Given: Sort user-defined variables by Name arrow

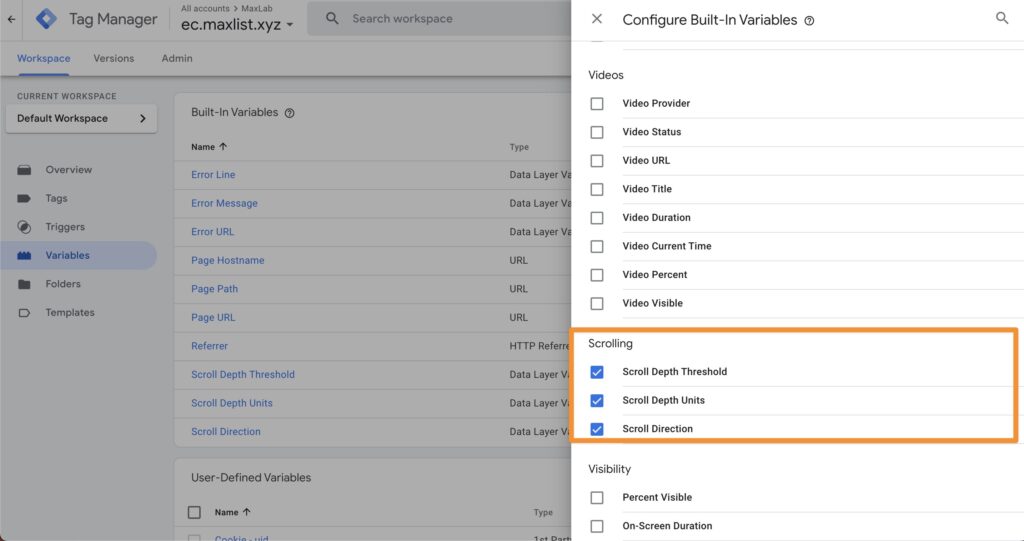Looking at the screenshot, I should coord(247,512).
